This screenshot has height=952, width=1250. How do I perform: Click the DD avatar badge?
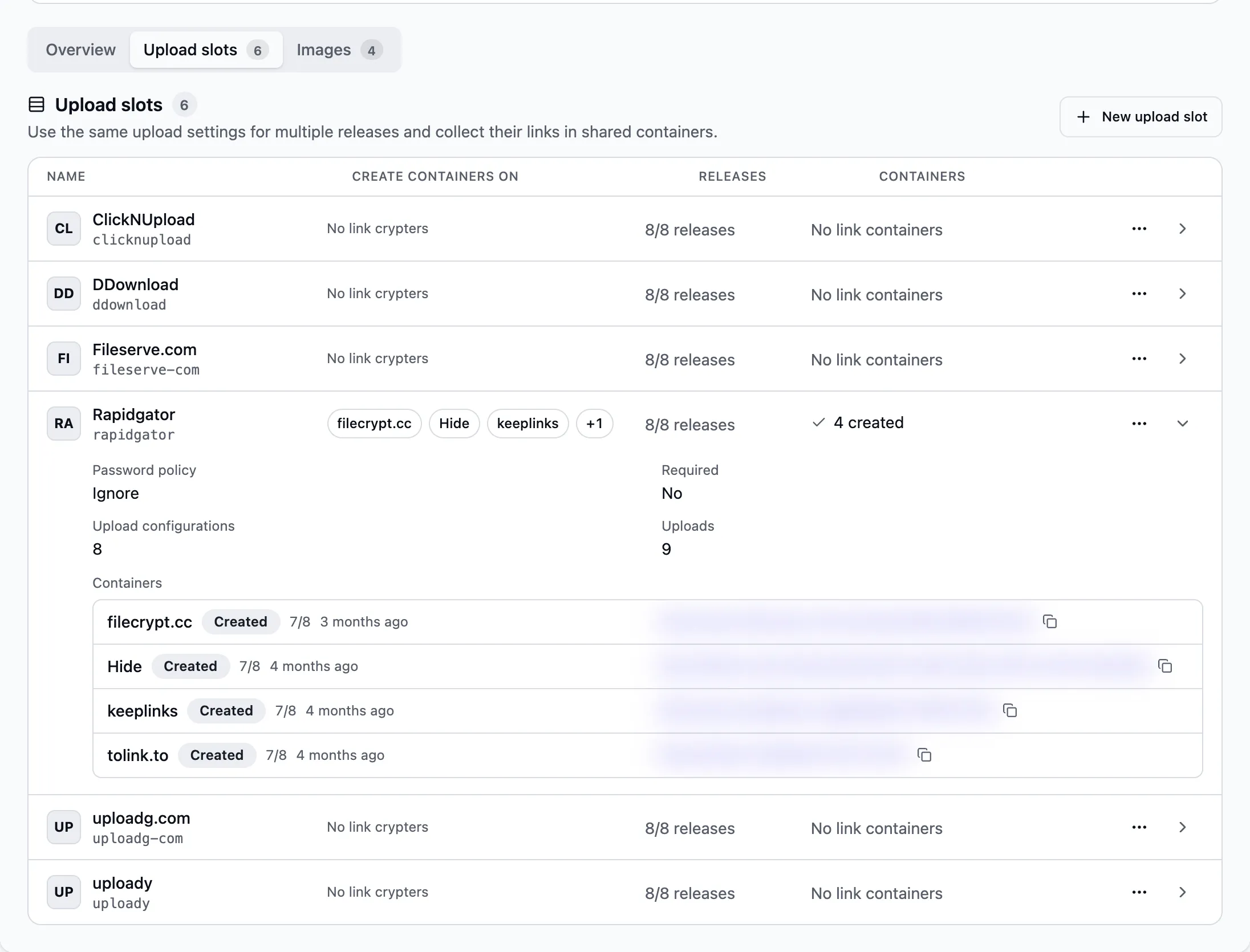[x=64, y=294]
